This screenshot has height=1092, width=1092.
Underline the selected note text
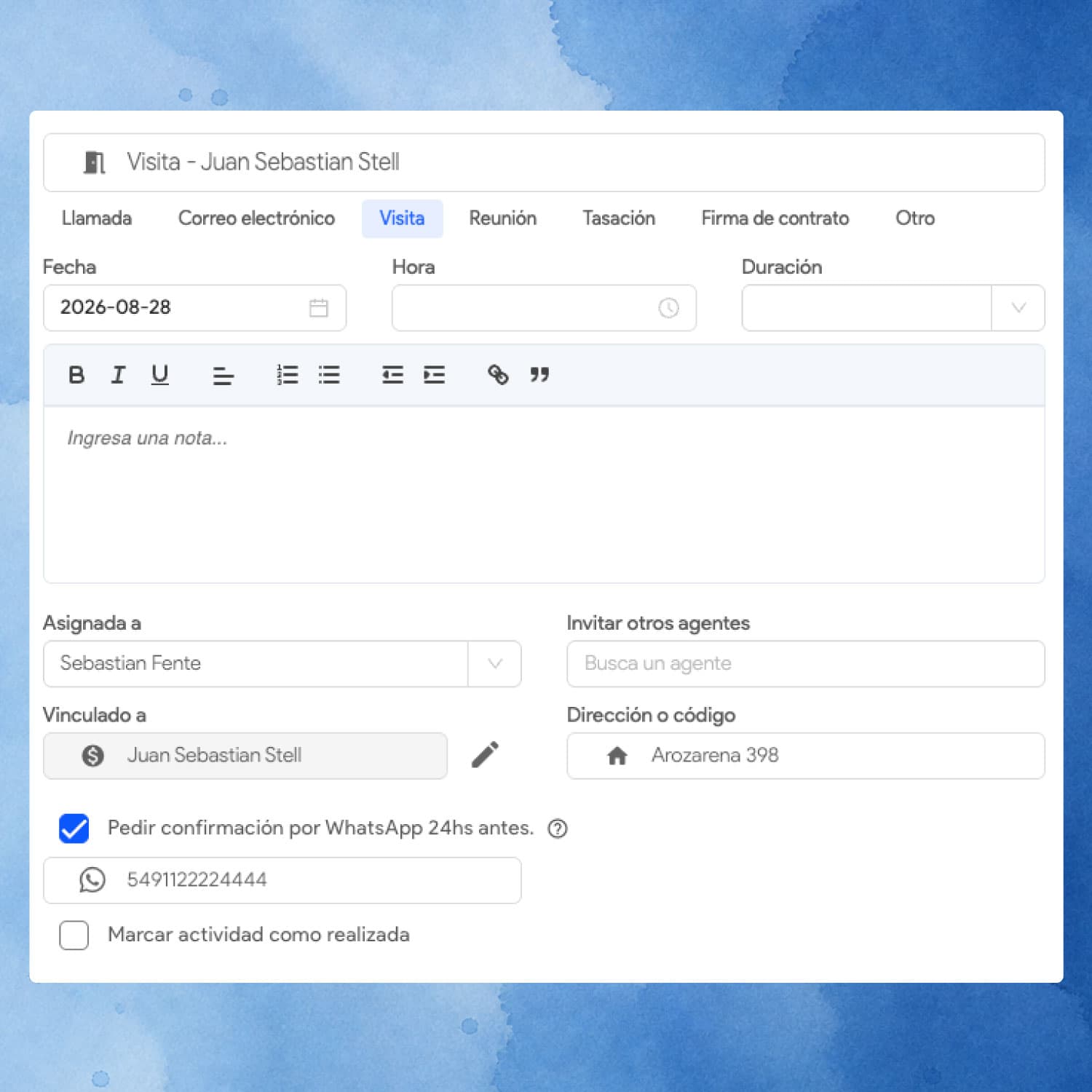click(160, 375)
